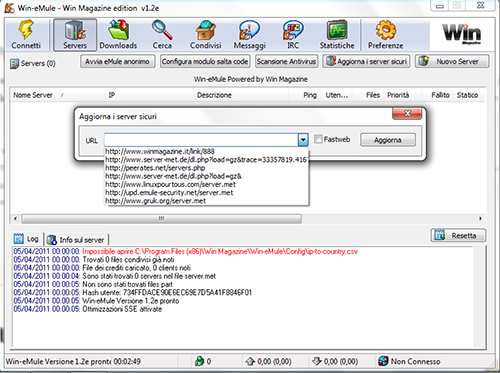Open the Condivisi shared files section
The height and width of the screenshot is (373, 500).
pos(205,35)
